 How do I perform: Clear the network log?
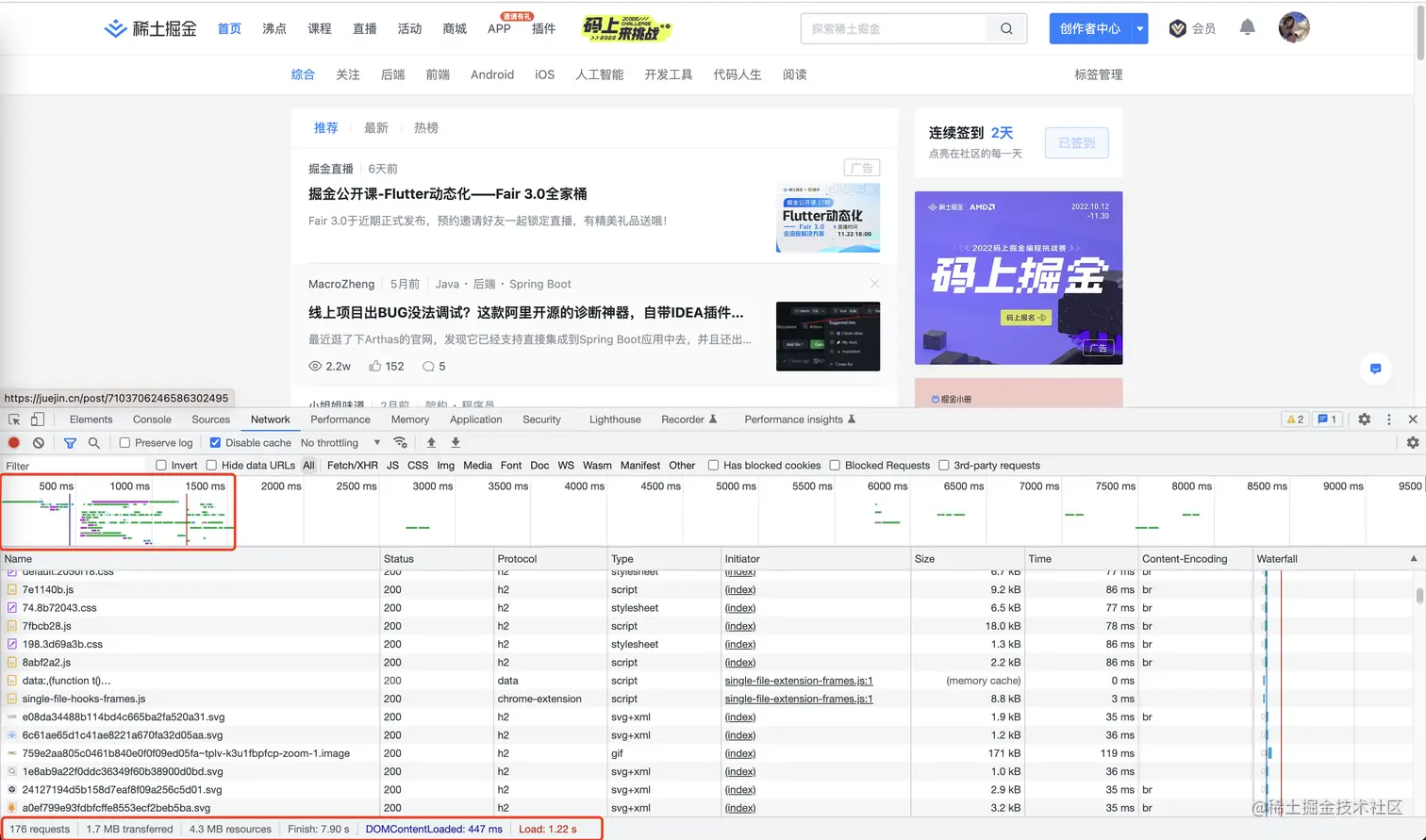click(x=39, y=442)
